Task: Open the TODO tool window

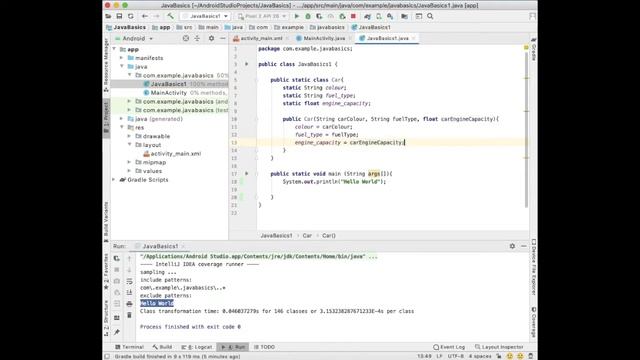Action: tap(264, 347)
